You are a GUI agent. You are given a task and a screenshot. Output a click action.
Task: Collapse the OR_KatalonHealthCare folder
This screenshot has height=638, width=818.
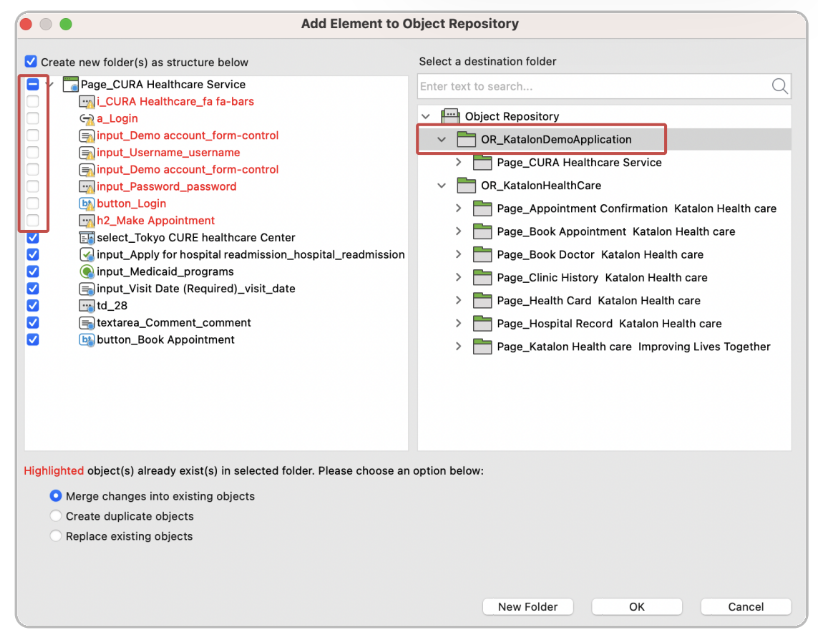441,185
